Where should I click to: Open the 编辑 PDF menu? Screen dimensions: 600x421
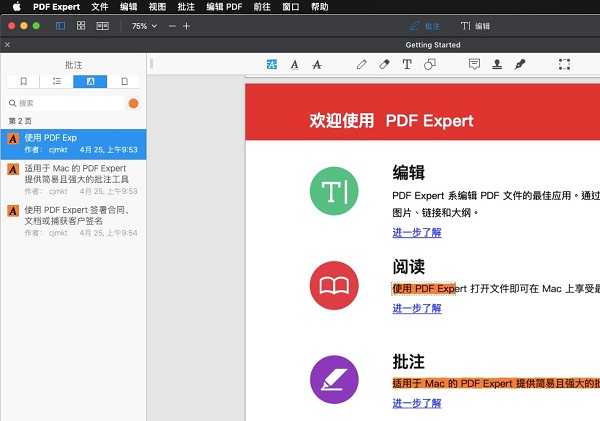click(x=224, y=7)
